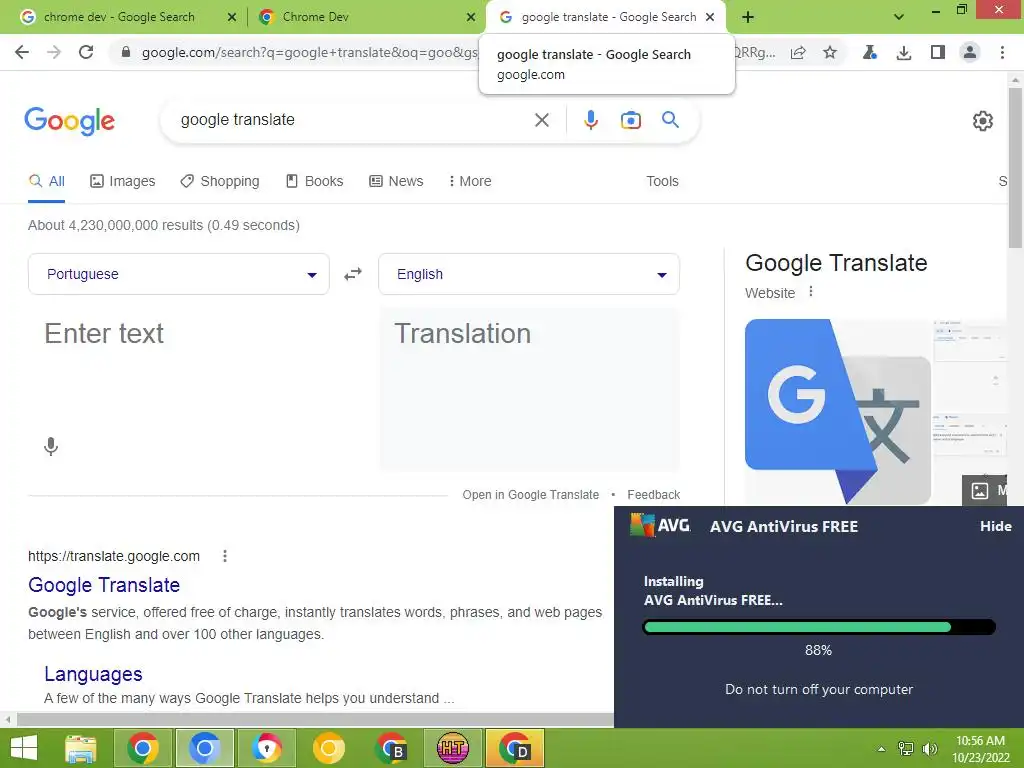Open the tab search chevron

(899, 17)
